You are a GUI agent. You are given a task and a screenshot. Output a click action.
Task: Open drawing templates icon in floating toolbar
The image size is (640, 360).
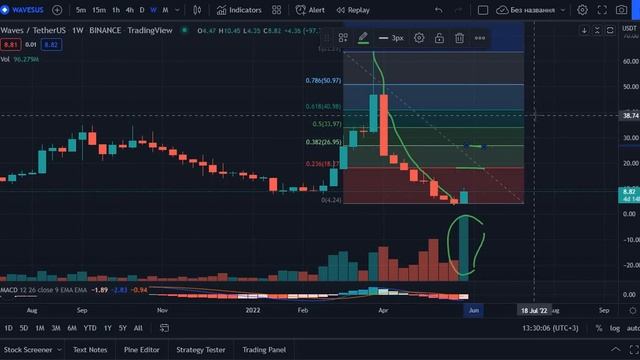point(343,38)
